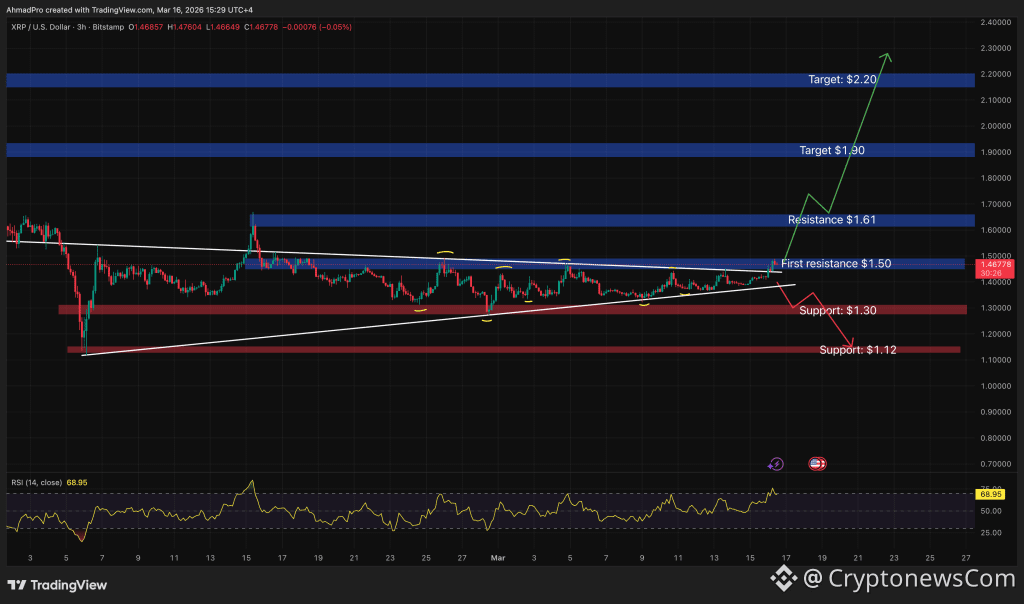Screen dimensions: 1024x604
Task: Click the red downward arrowhead near Support $1.12
Action: [x=852, y=346]
